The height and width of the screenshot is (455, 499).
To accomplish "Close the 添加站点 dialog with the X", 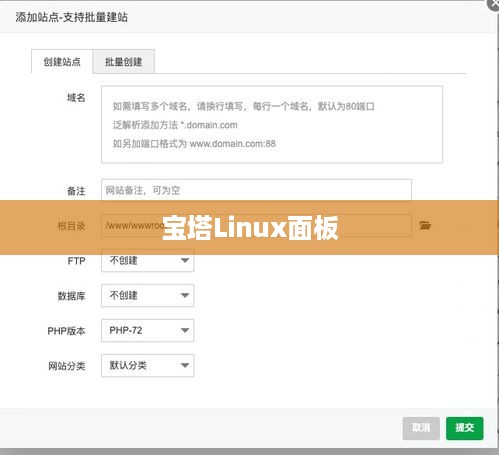I will [493, 4].
